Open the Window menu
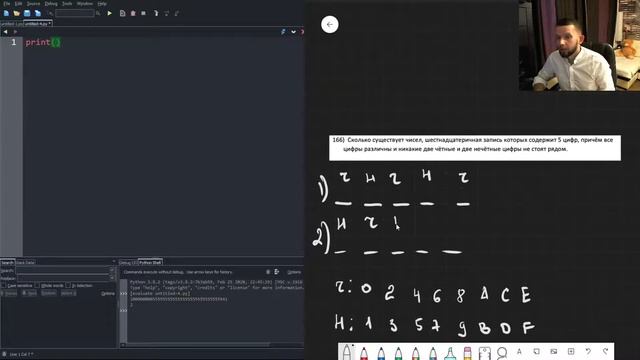The width and height of the screenshot is (640, 360). click(85, 4)
